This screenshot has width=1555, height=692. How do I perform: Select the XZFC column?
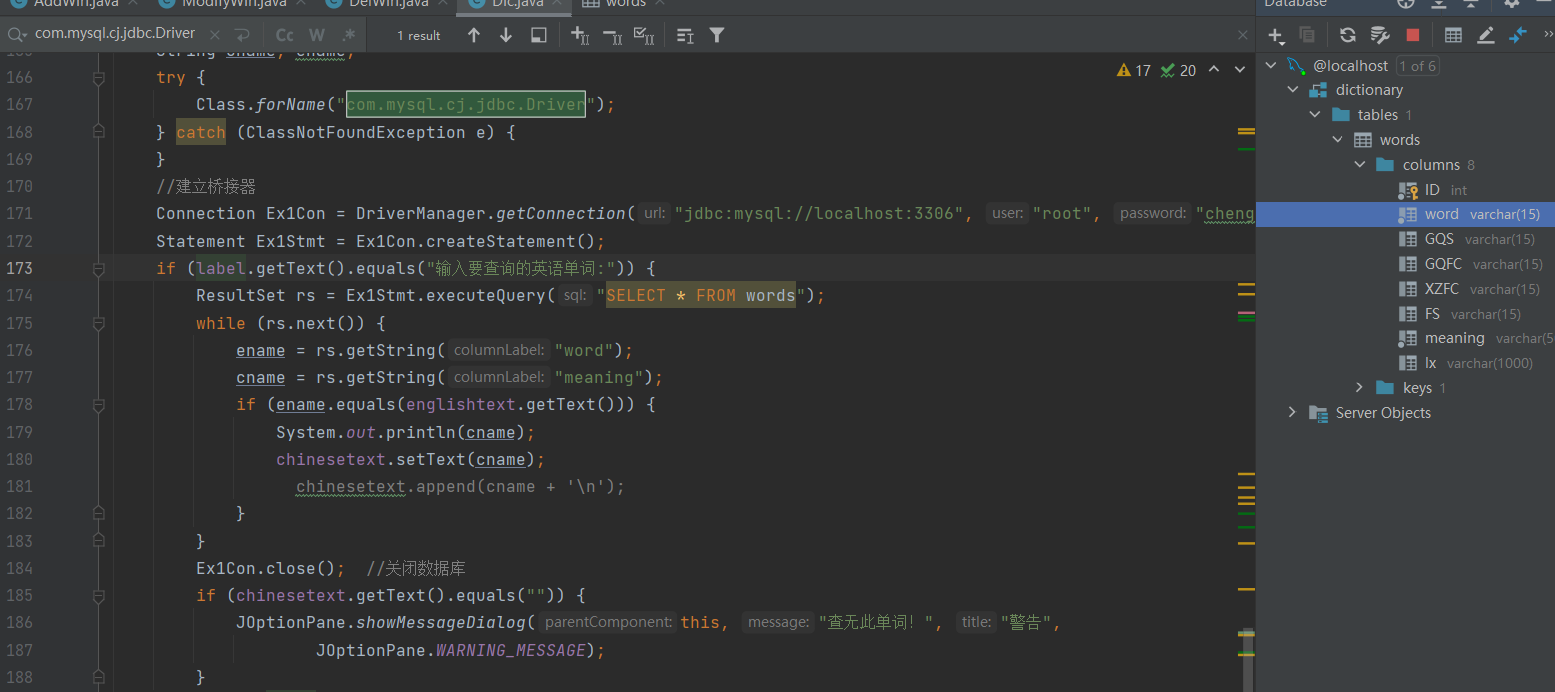point(1405,289)
